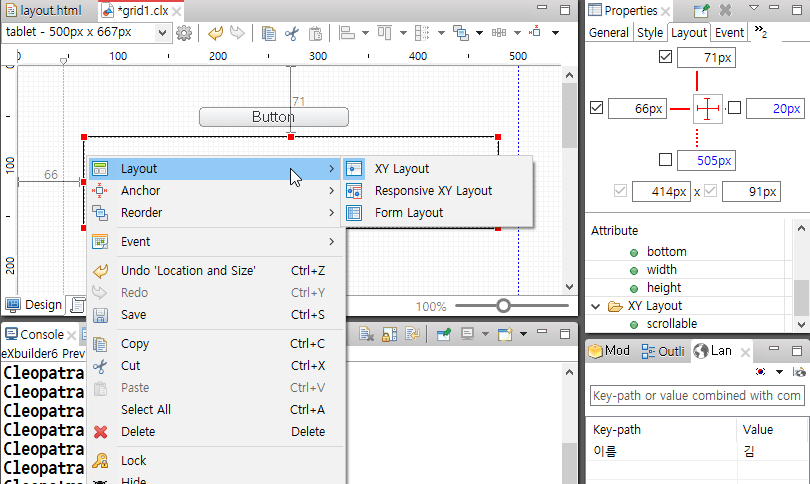Choose Form Layout from the submenu
Image resolution: width=810 pixels, height=484 pixels.
pos(437,213)
